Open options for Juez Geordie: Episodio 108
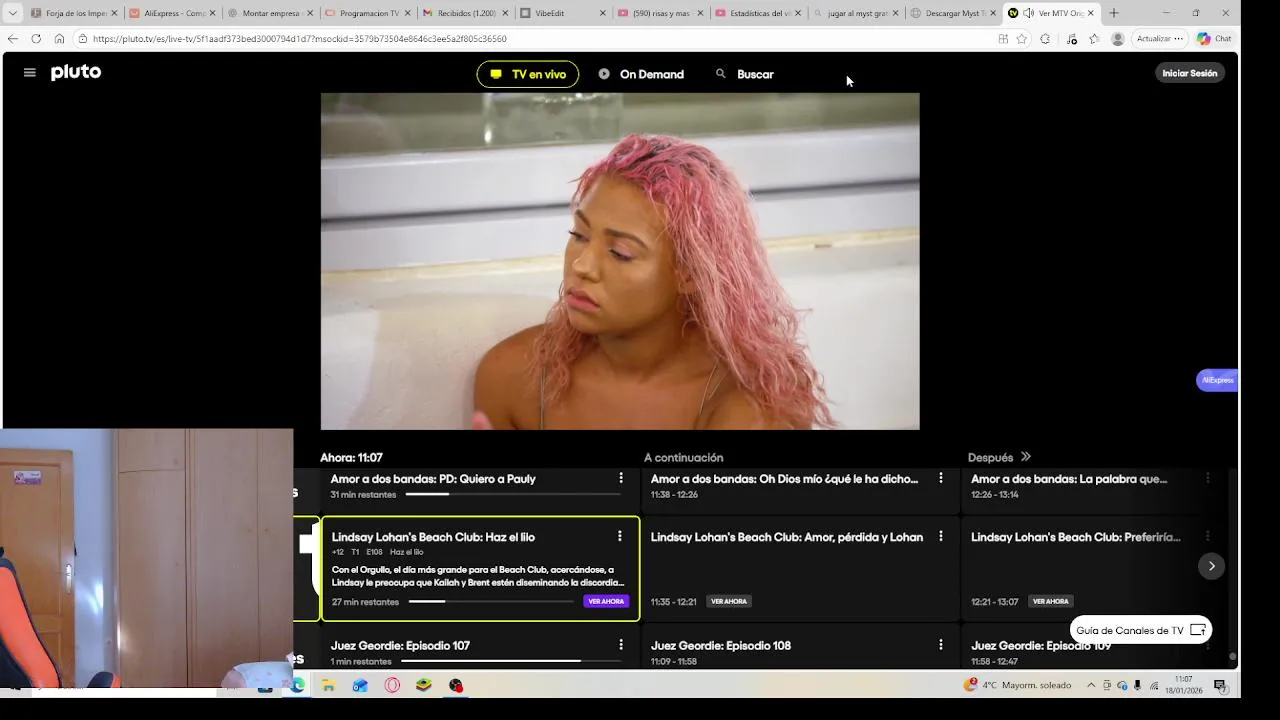1280x720 pixels. (941, 645)
